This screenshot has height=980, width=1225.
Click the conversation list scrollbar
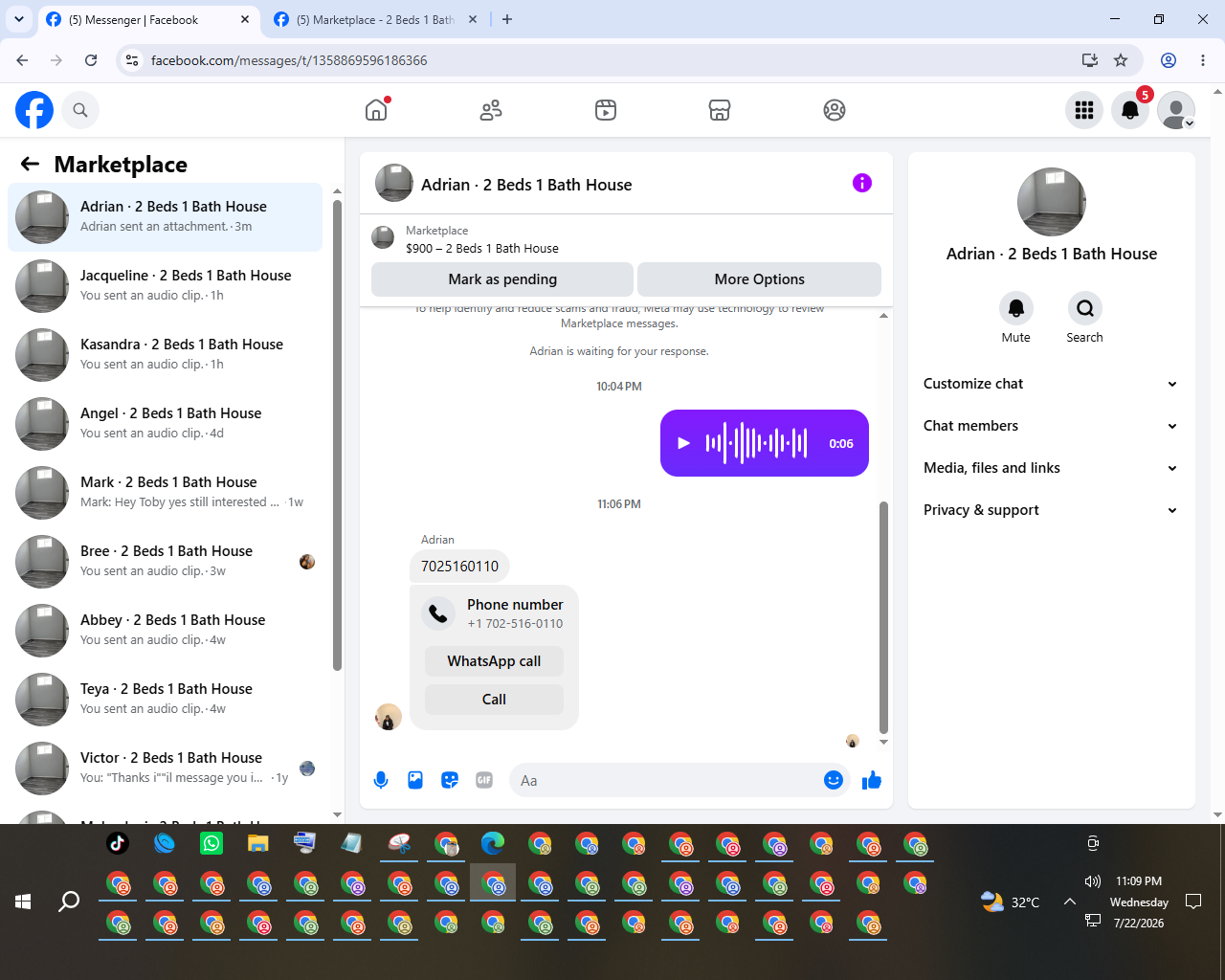tap(337, 435)
